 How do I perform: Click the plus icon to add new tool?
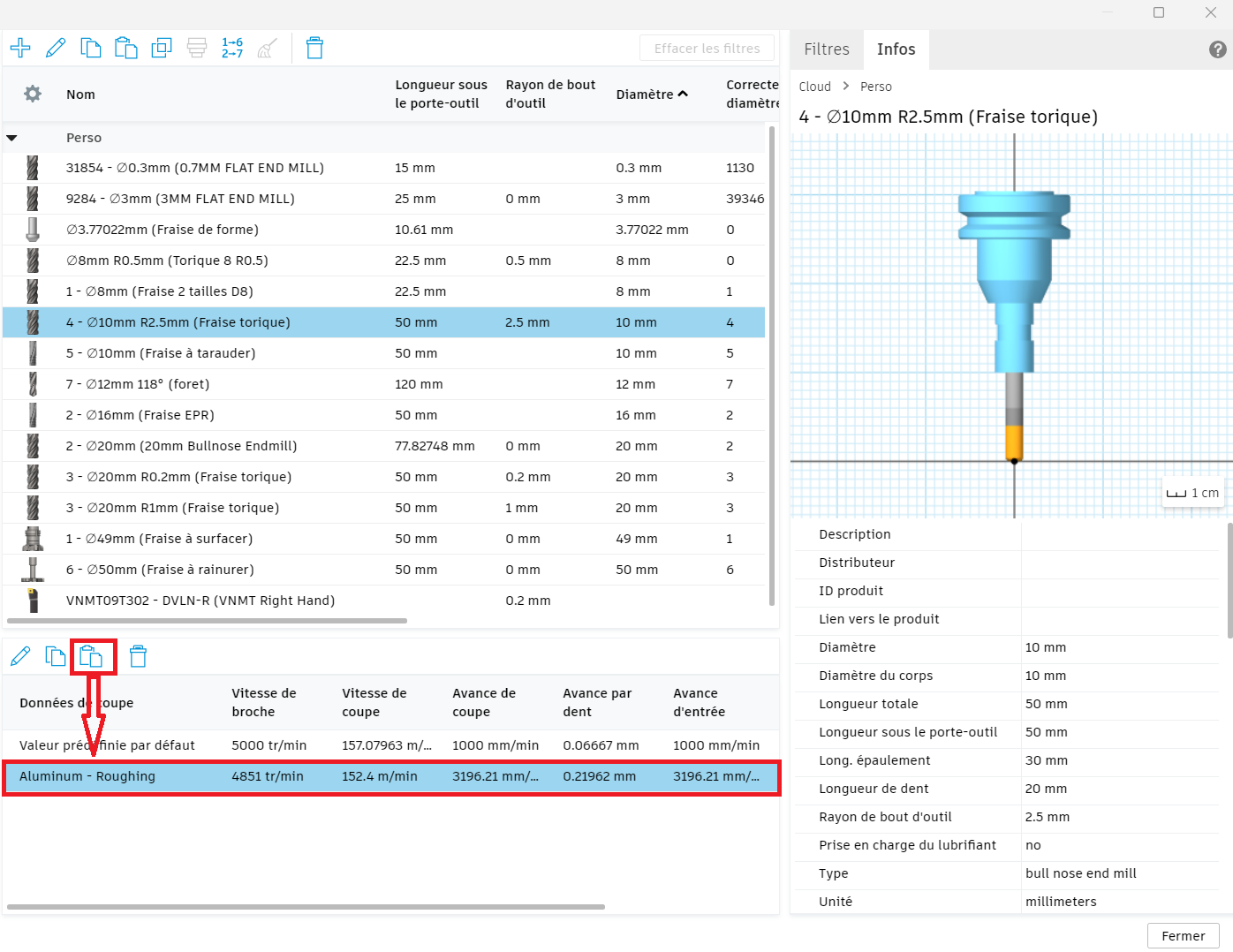click(x=20, y=48)
